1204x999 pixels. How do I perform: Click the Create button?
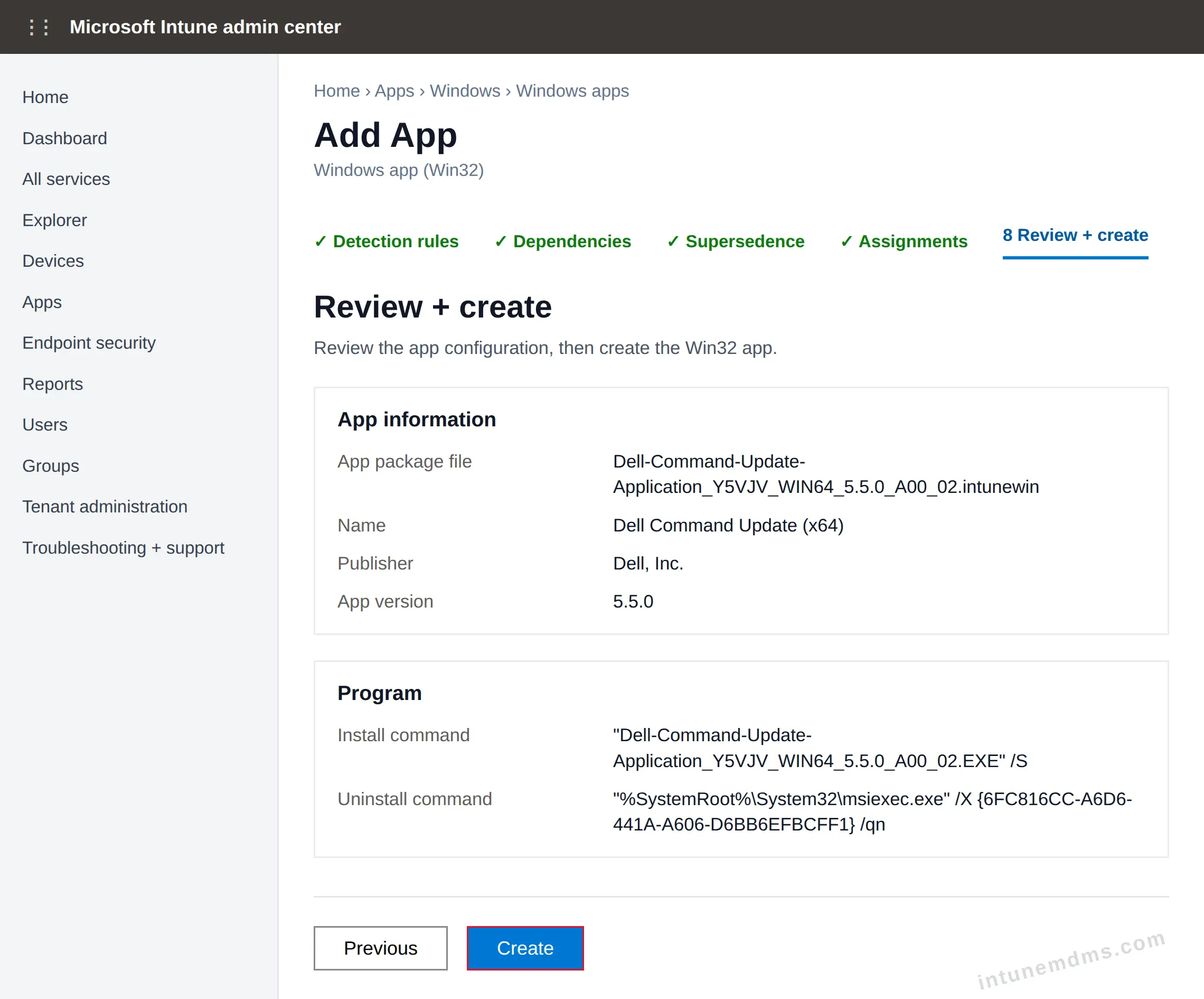pos(525,948)
